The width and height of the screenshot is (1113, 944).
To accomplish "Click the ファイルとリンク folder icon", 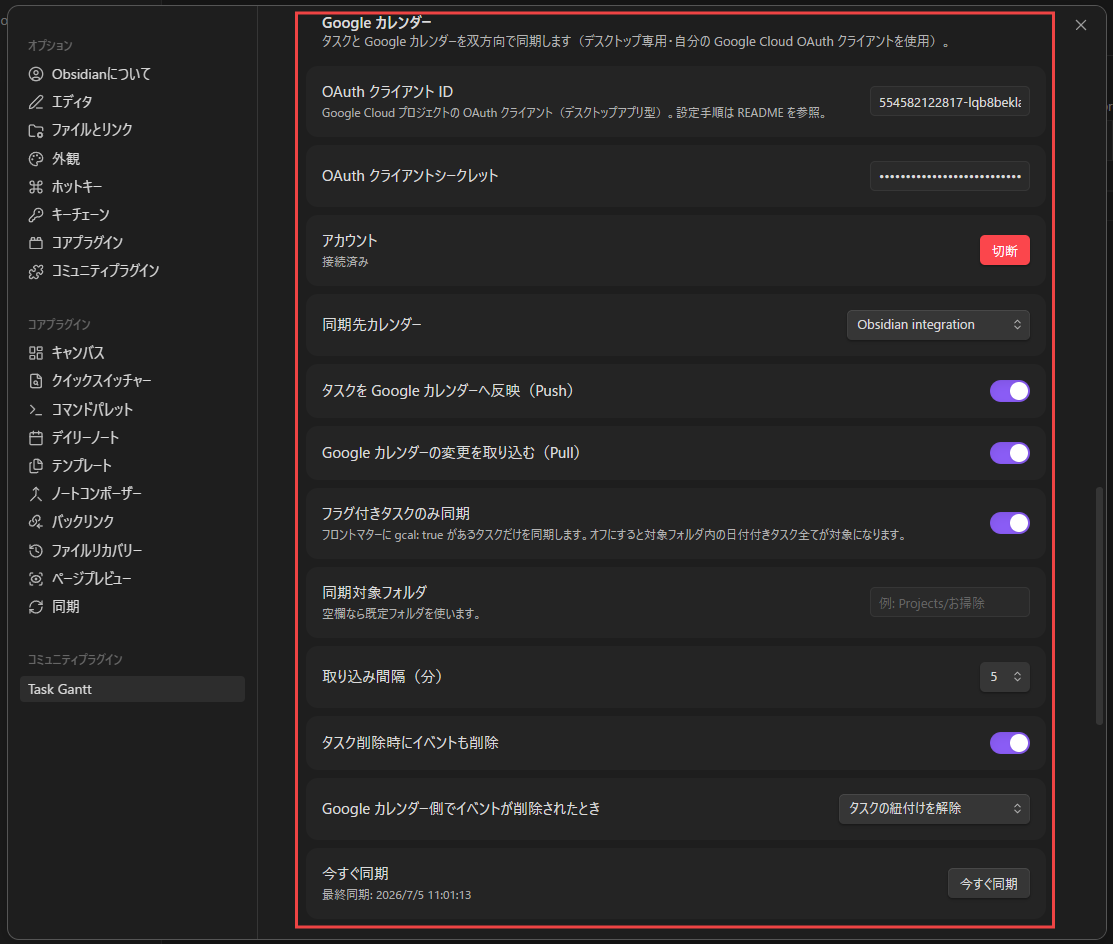I will [35, 130].
